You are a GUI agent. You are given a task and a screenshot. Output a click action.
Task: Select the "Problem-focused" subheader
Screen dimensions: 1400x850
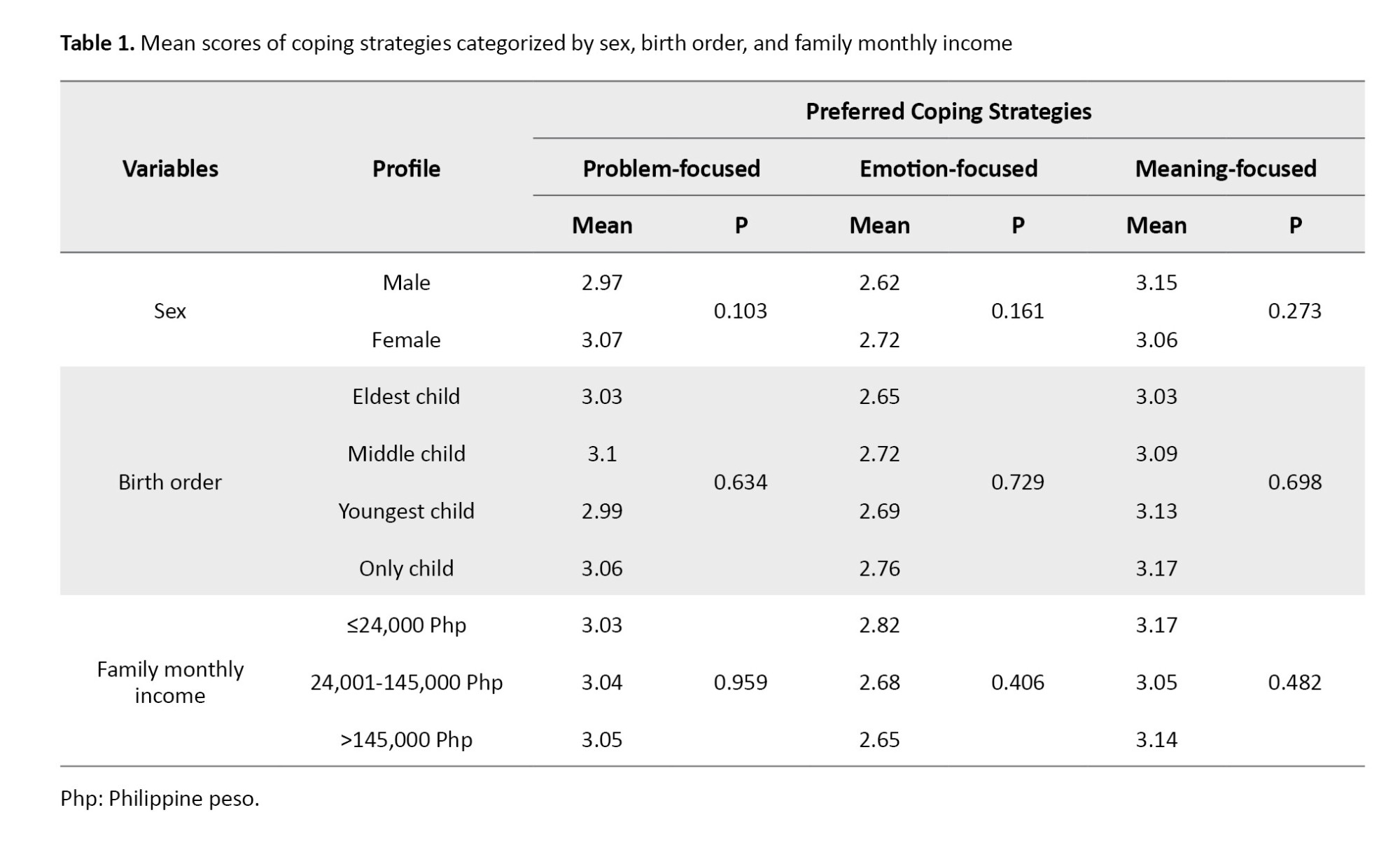671,169
